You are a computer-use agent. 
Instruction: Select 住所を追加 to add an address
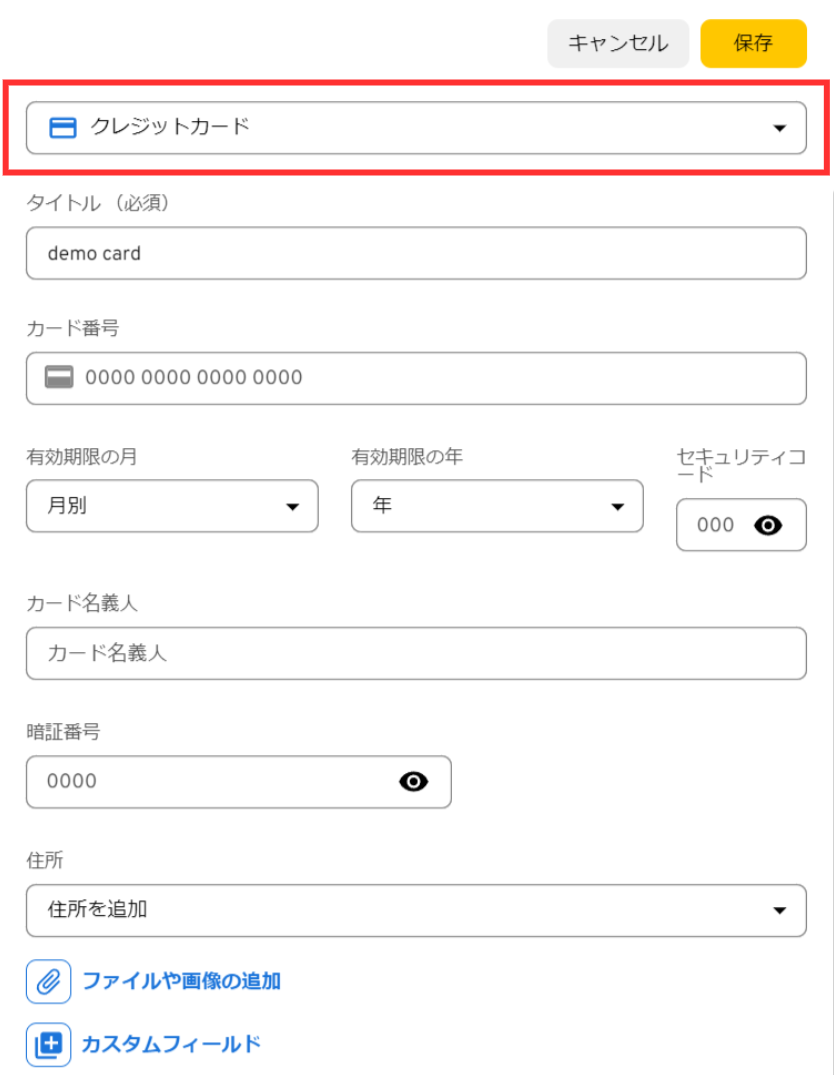300,911
